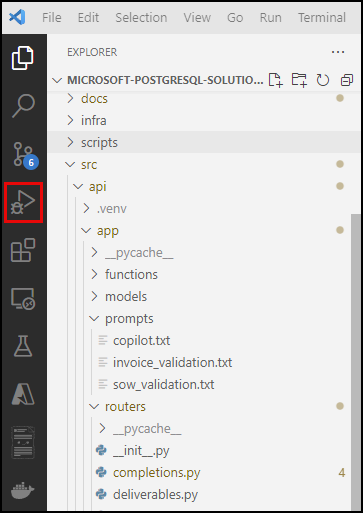This screenshot has width=363, height=513.
Task: Collapse the src folder
Action: 204,164
